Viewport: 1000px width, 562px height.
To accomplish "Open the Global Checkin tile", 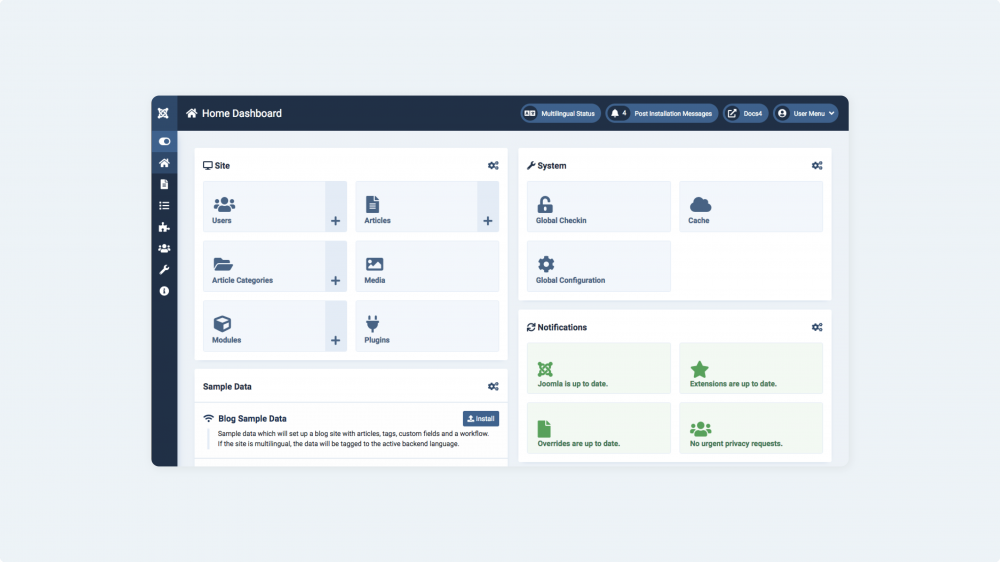I will click(599, 207).
